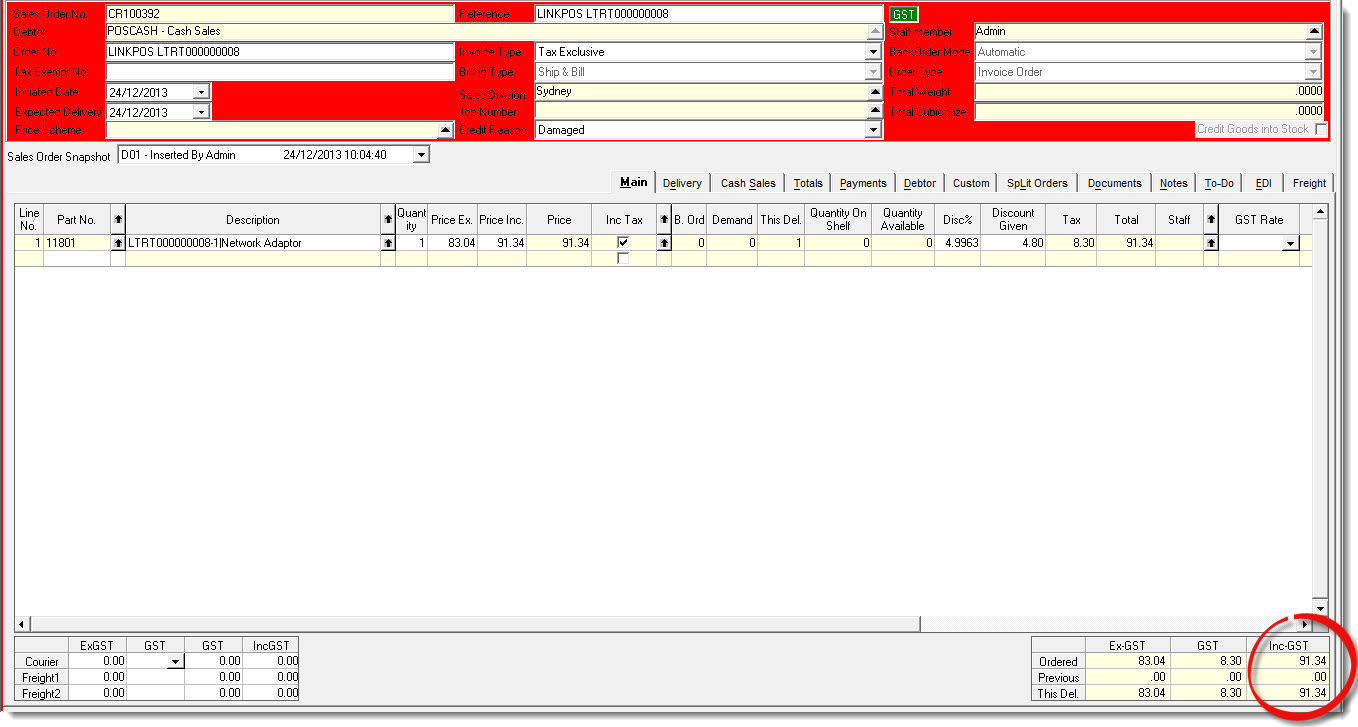Expand the Order Type dropdown
The width and height of the screenshot is (1358, 727).
pos(1314,72)
